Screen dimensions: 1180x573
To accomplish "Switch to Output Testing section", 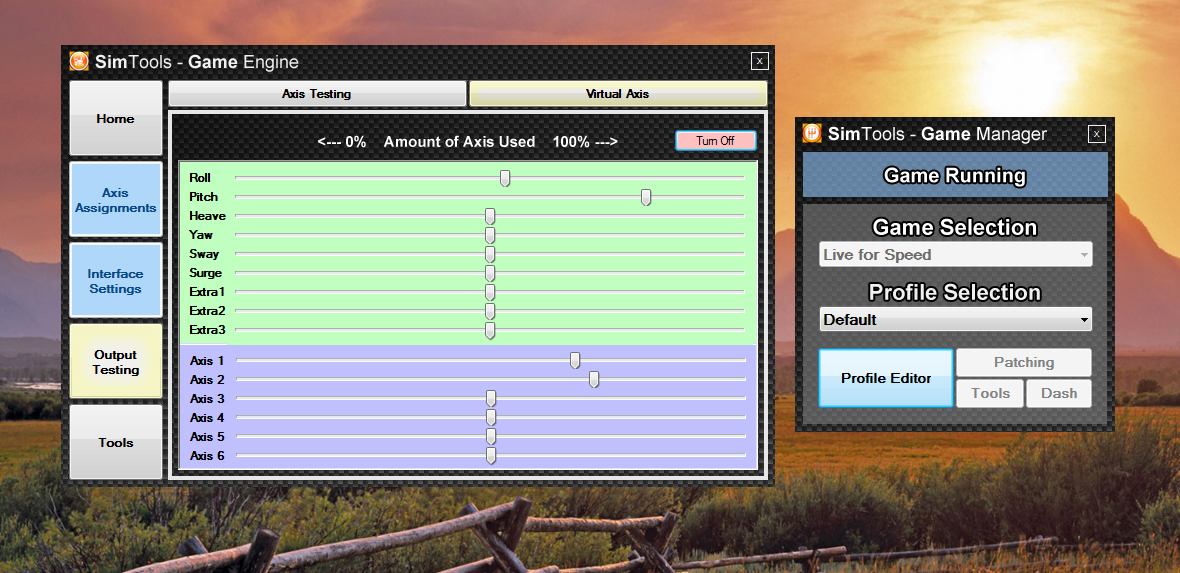I will pyautogui.click(x=116, y=361).
